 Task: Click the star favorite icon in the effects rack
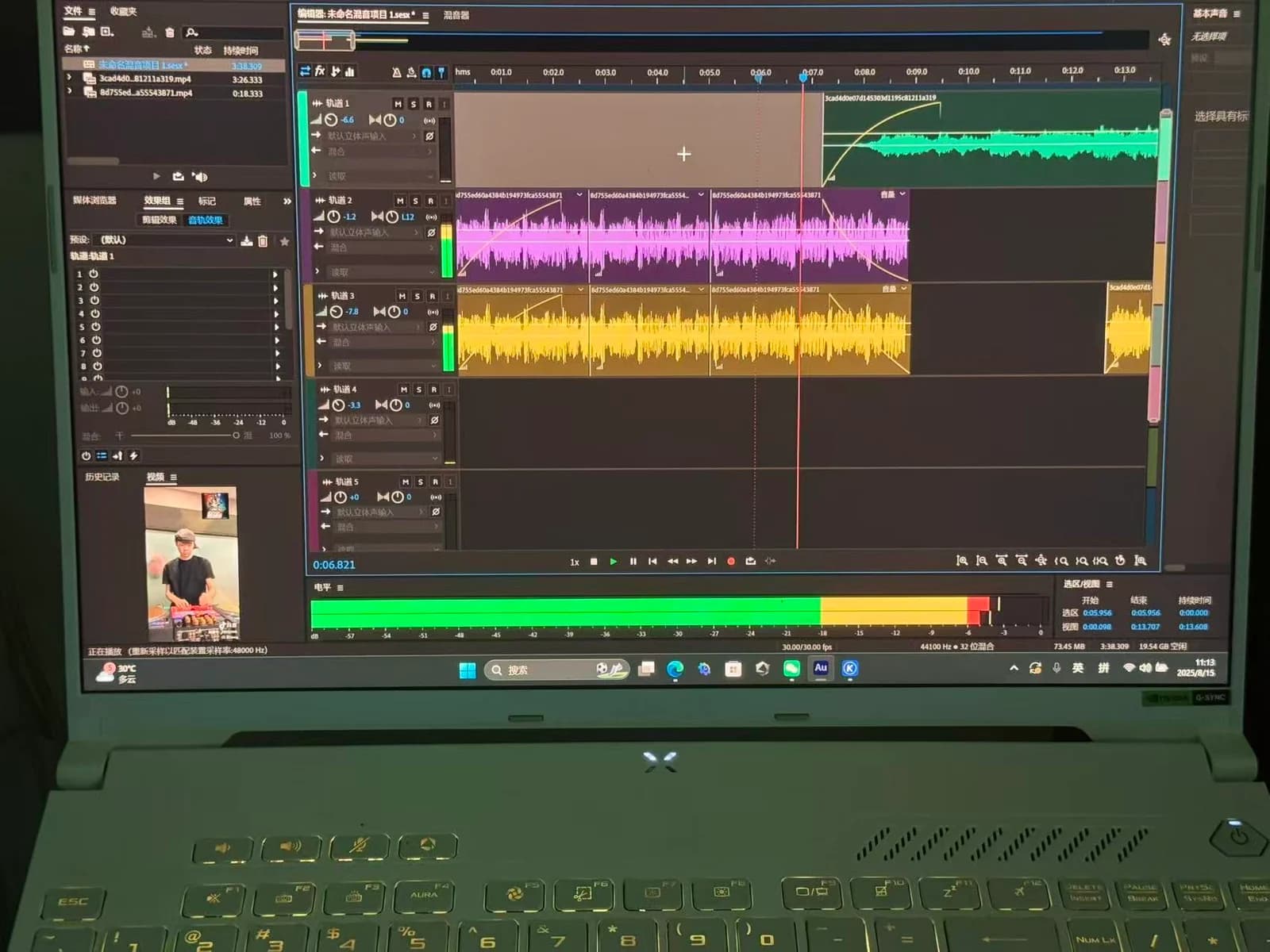click(284, 241)
